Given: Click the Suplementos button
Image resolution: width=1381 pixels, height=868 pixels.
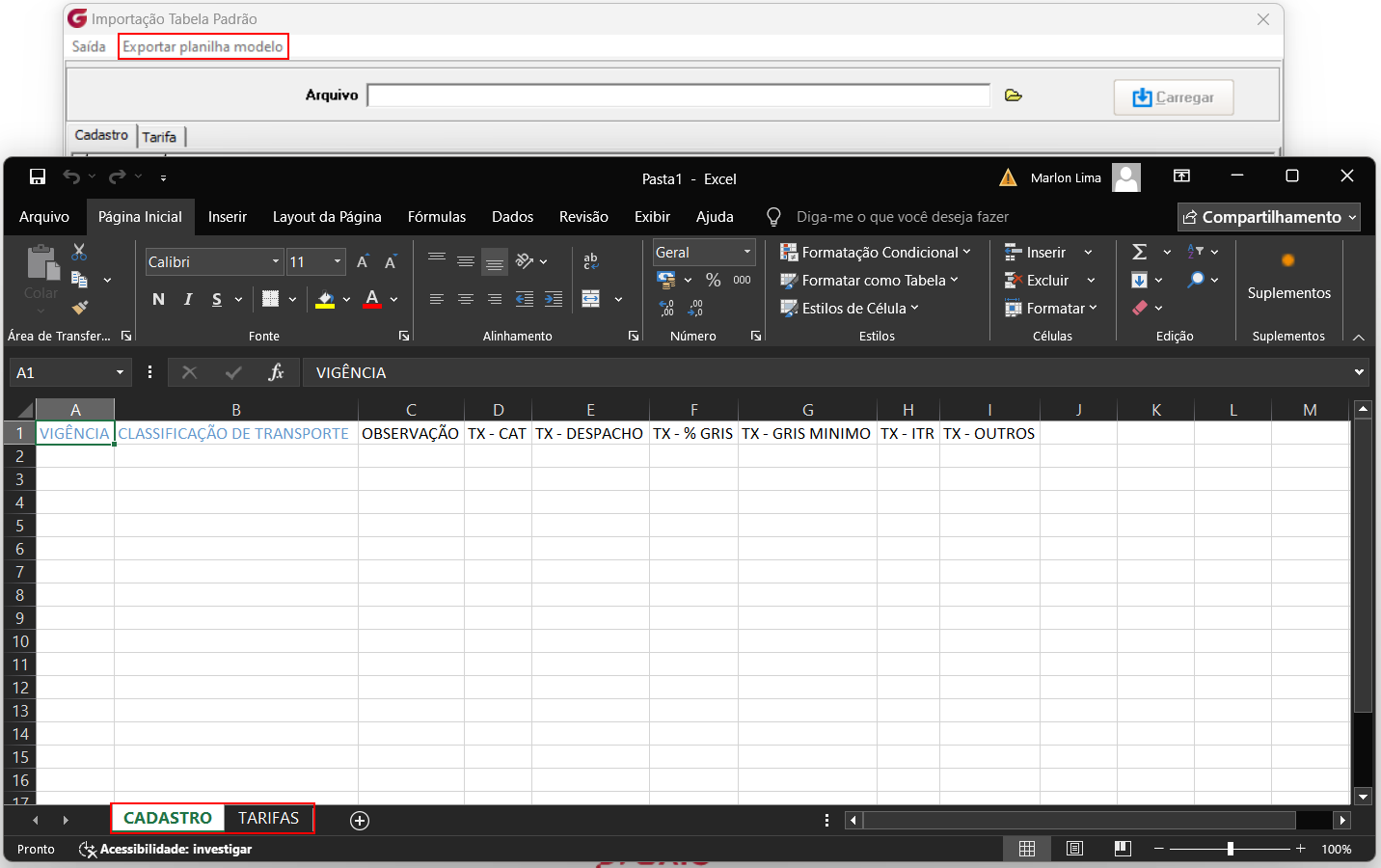Looking at the screenshot, I should [x=1288, y=277].
